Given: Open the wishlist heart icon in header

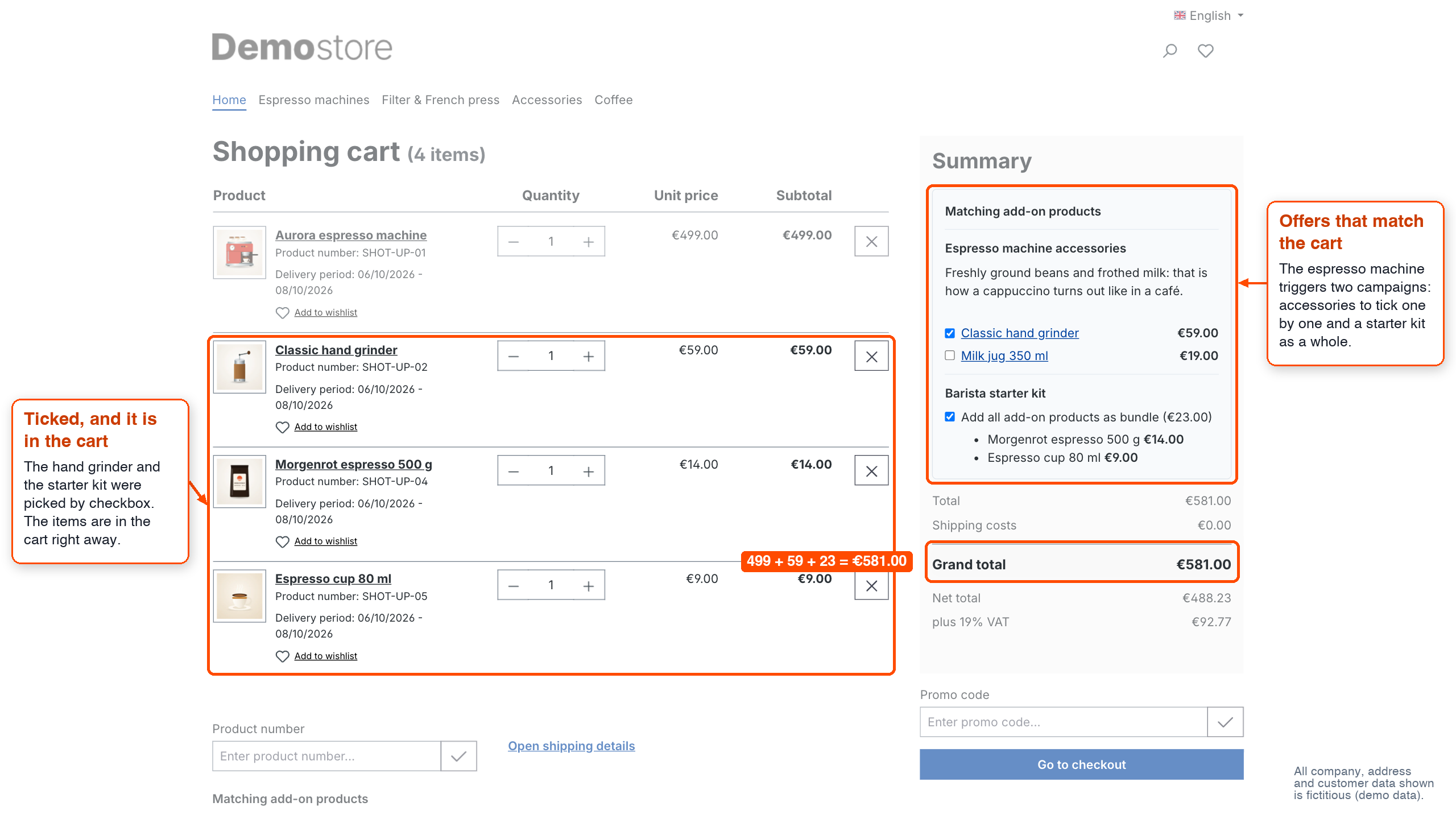Looking at the screenshot, I should [1205, 51].
